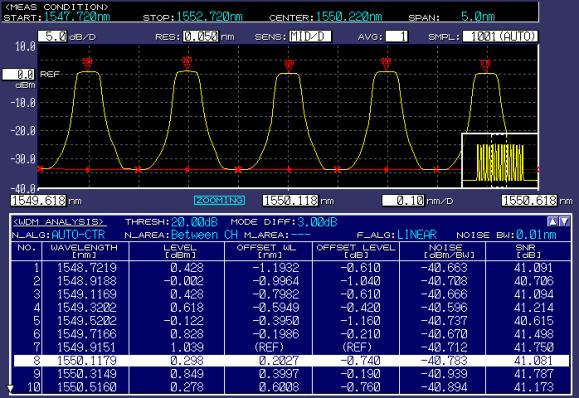Edit the 5.0 dB/D scale field

pos(53,36)
